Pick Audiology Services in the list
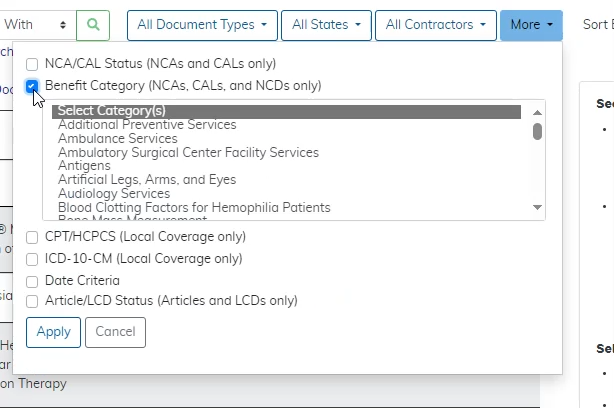This screenshot has width=614, height=408. (x=114, y=193)
